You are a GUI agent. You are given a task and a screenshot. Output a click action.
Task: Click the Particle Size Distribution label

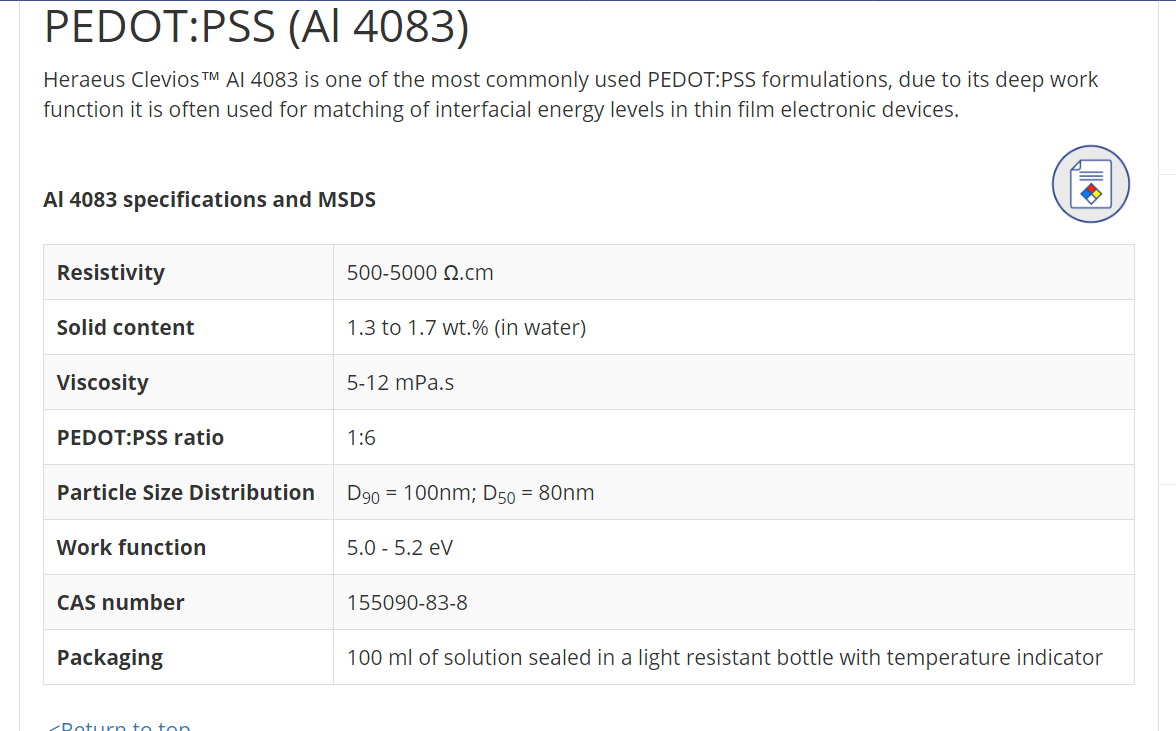pyautogui.click(x=186, y=492)
